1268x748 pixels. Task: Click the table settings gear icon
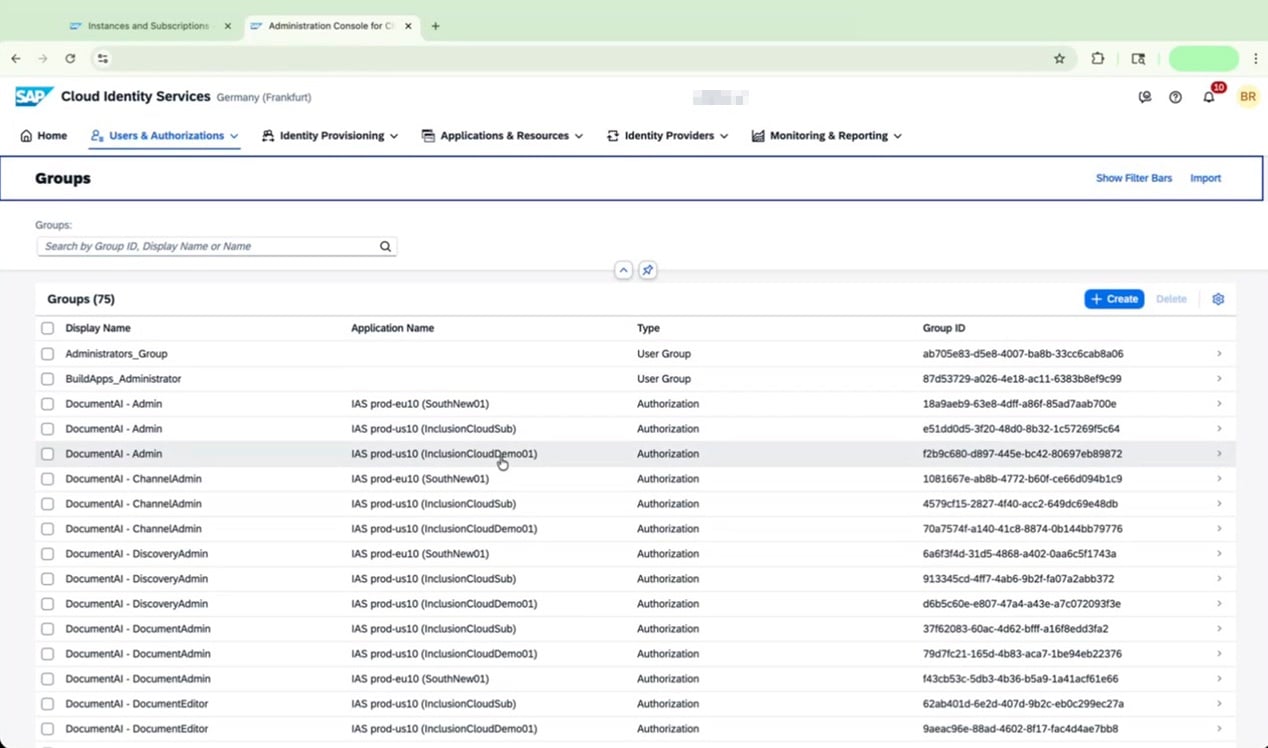[x=1218, y=299]
